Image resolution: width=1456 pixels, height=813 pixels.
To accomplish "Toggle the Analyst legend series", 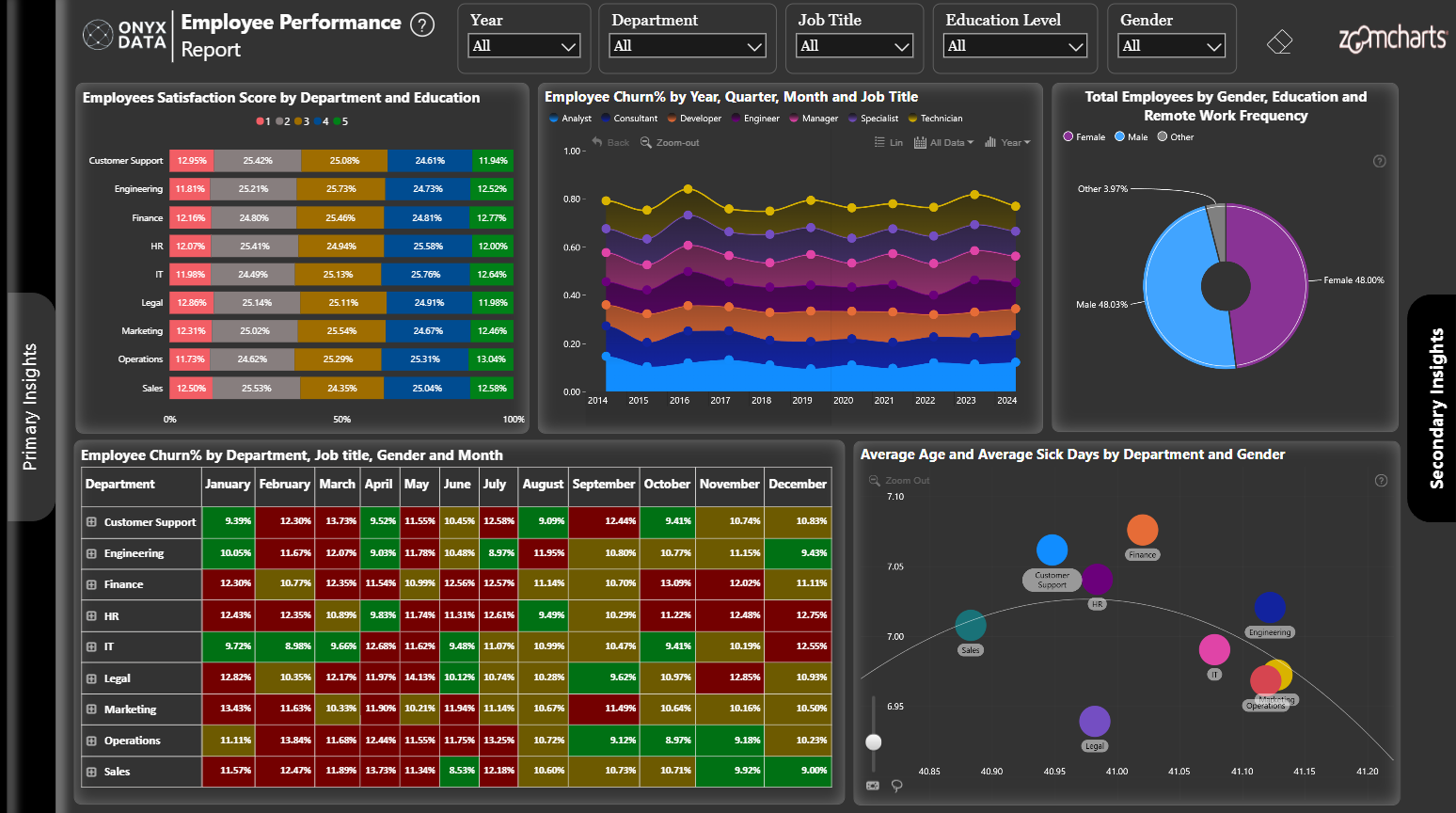I will coord(570,119).
